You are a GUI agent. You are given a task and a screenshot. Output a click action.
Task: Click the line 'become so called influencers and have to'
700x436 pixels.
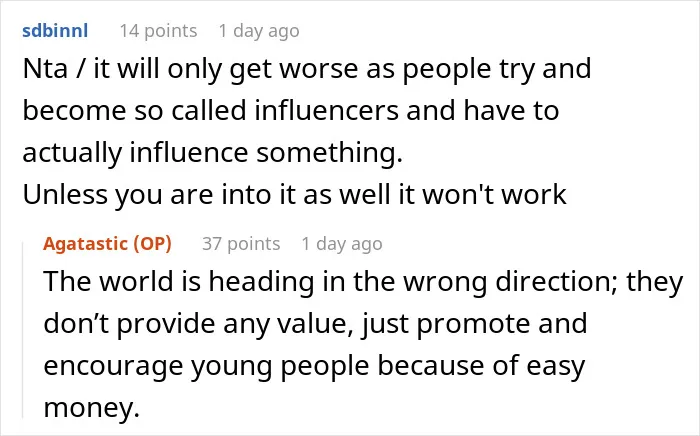[291, 111]
